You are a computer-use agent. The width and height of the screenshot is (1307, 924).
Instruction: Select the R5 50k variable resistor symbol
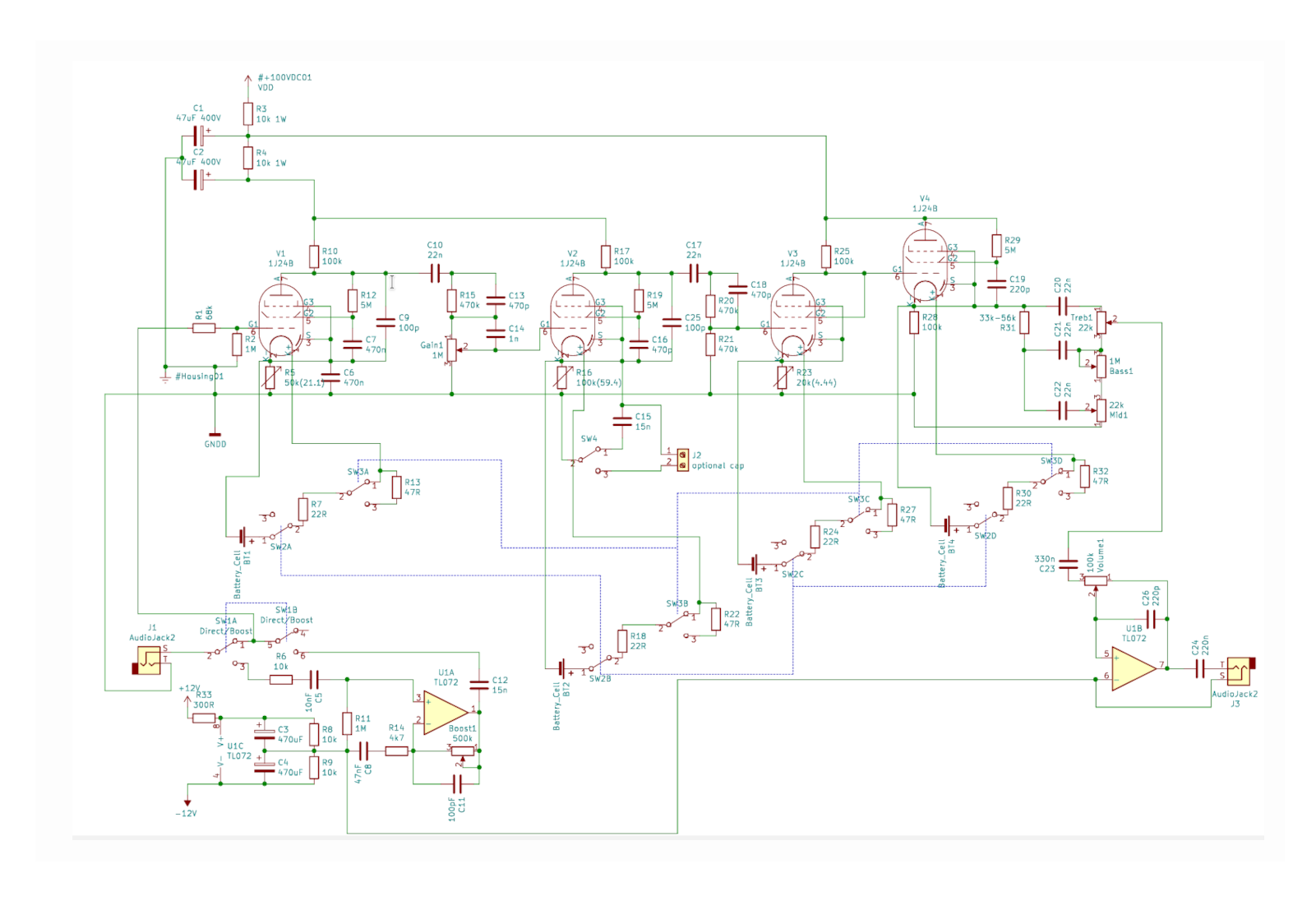(270, 377)
